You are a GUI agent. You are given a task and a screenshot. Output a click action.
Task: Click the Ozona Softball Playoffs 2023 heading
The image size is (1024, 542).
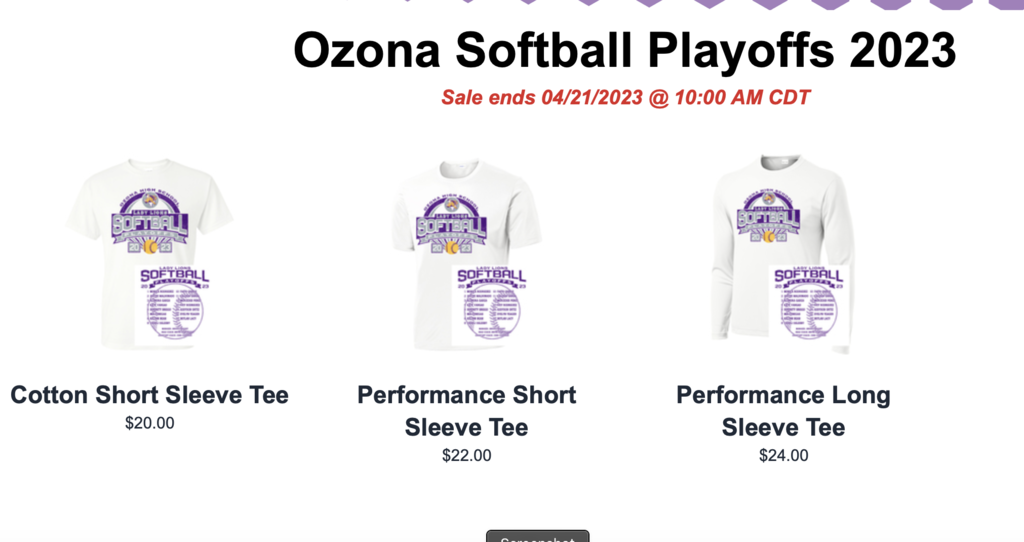(x=624, y=50)
